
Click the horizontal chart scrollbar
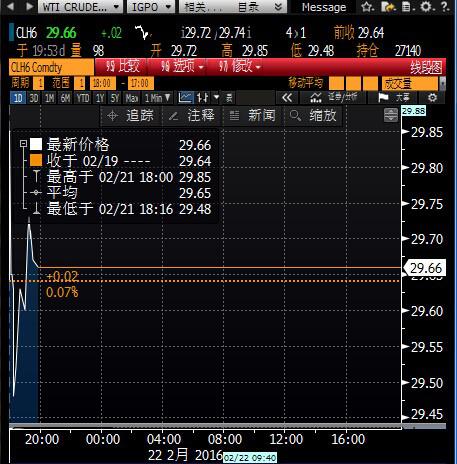coord(205,426)
